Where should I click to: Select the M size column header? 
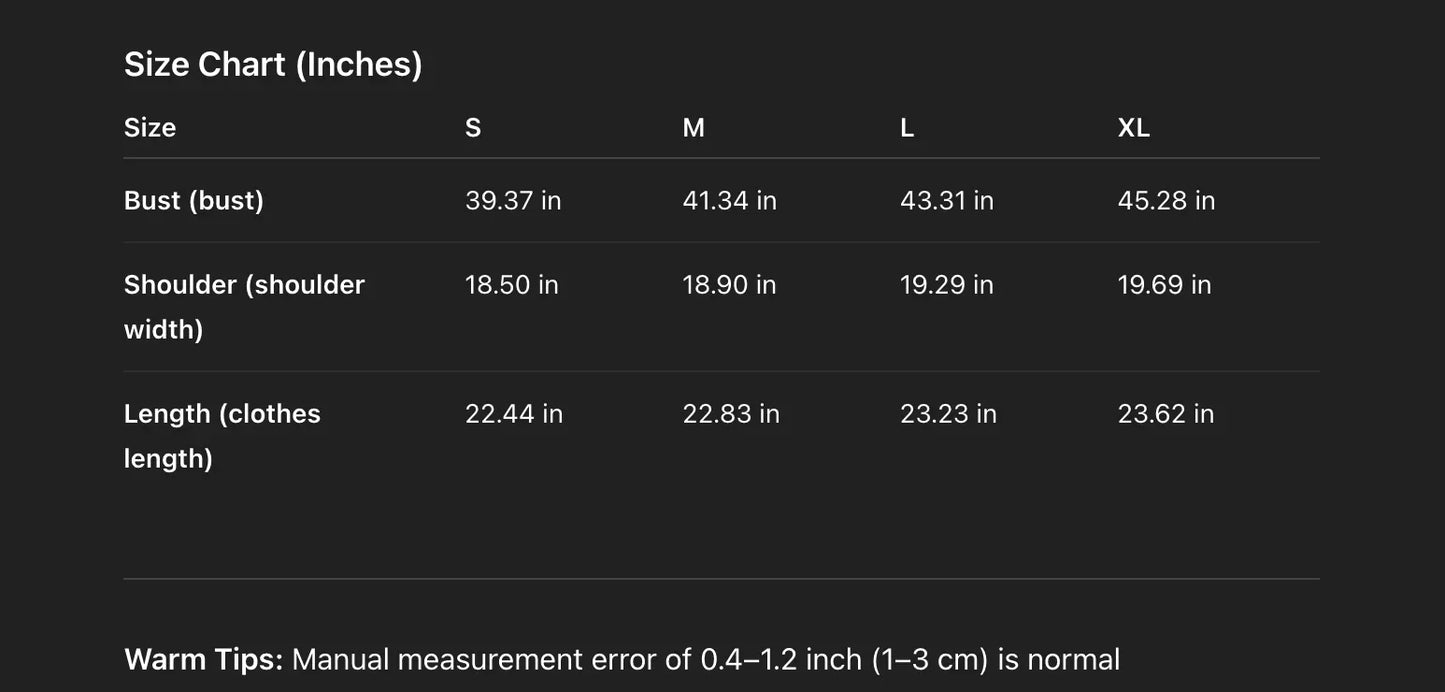(693, 128)
